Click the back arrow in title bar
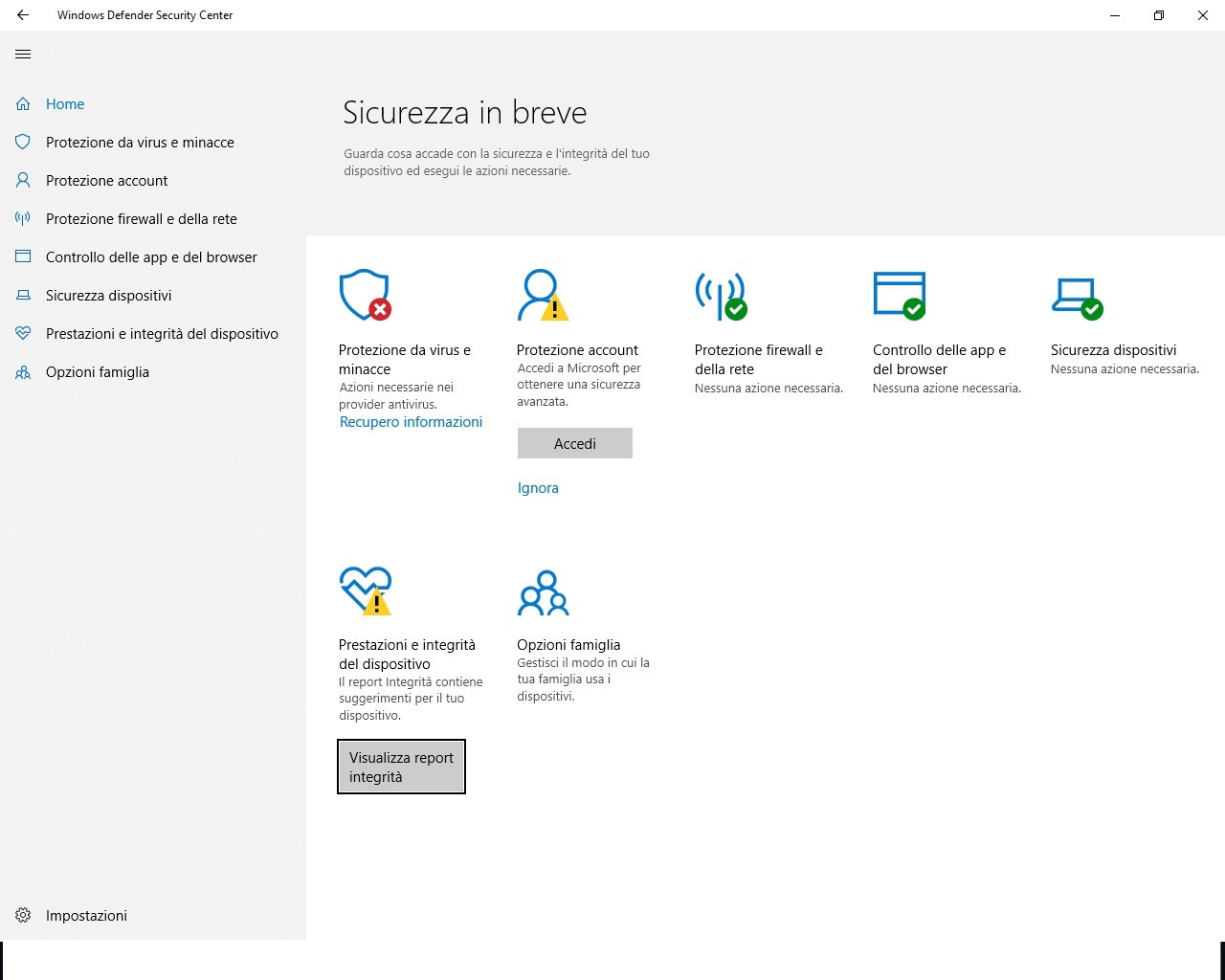 coord(23,15)
